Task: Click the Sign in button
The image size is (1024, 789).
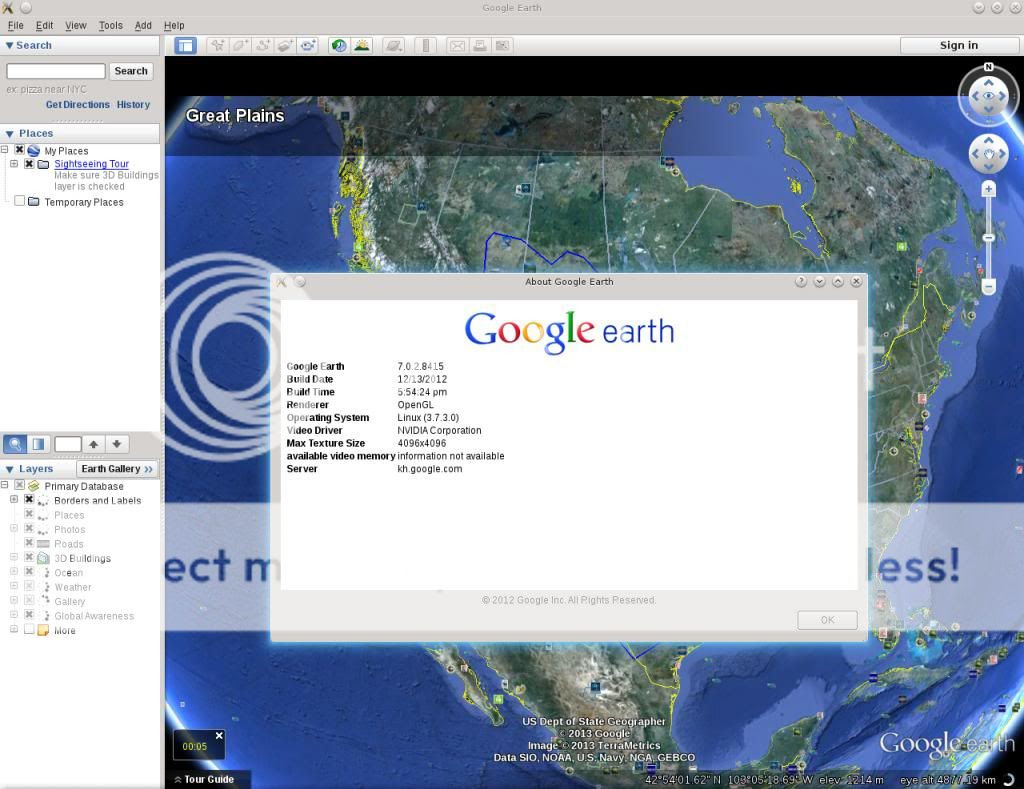Action: click(959, 45)
